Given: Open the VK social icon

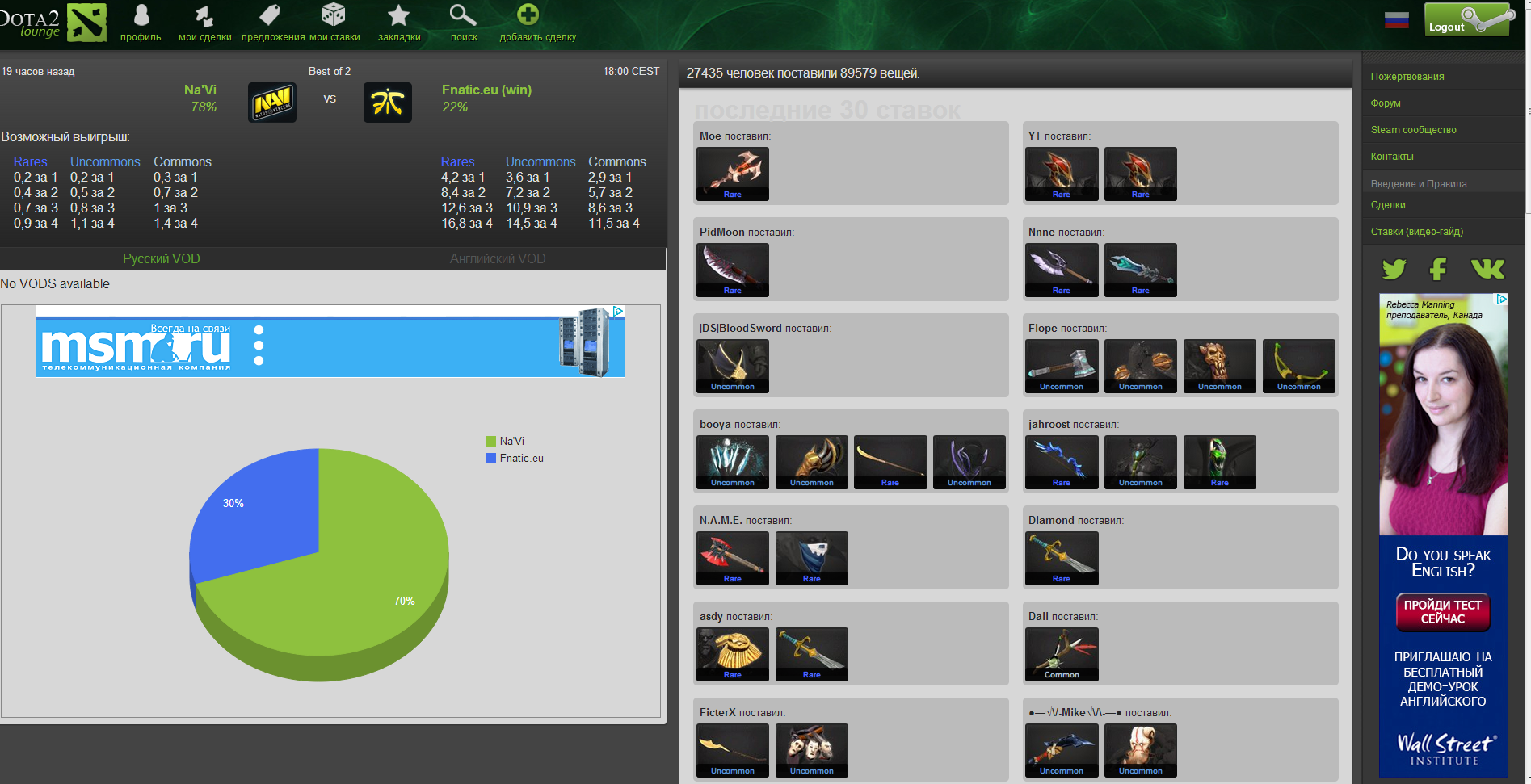Looking at the screenshot, I should click(x=1487, y=269).
